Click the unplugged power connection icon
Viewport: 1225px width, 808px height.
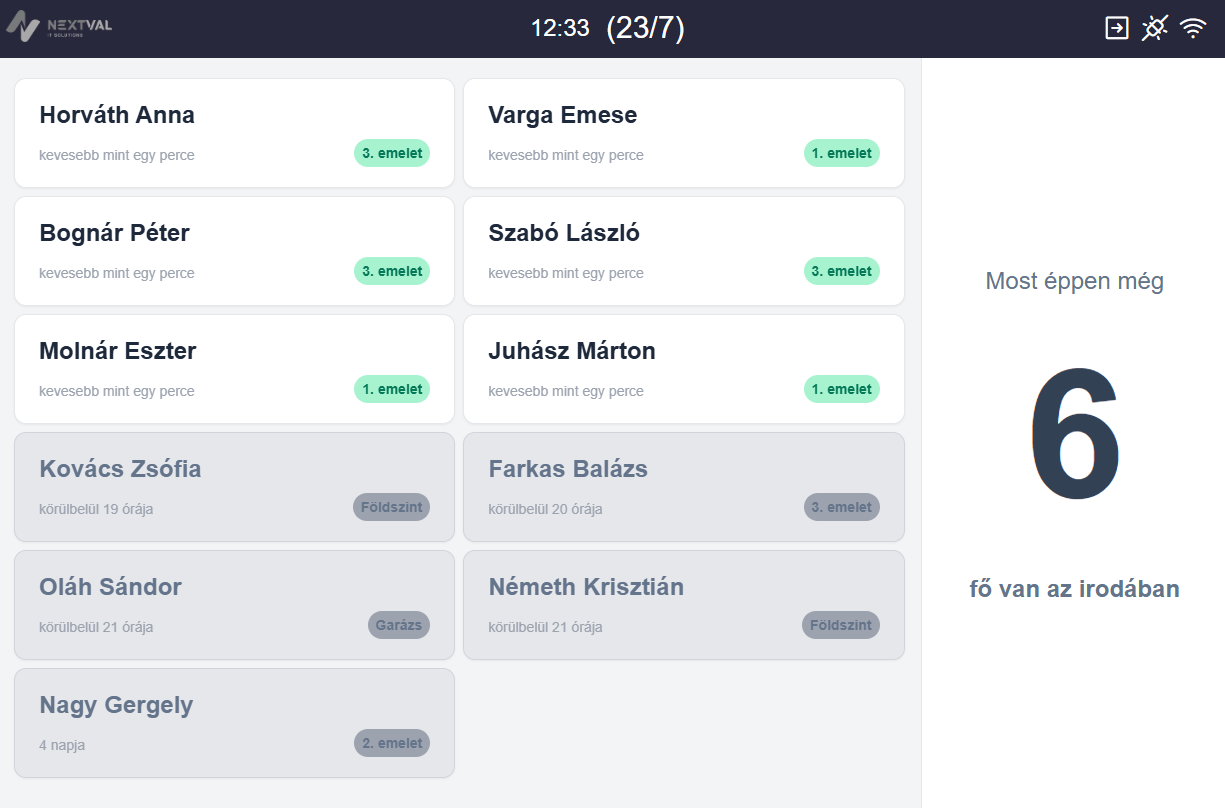tap(1154, 28)
